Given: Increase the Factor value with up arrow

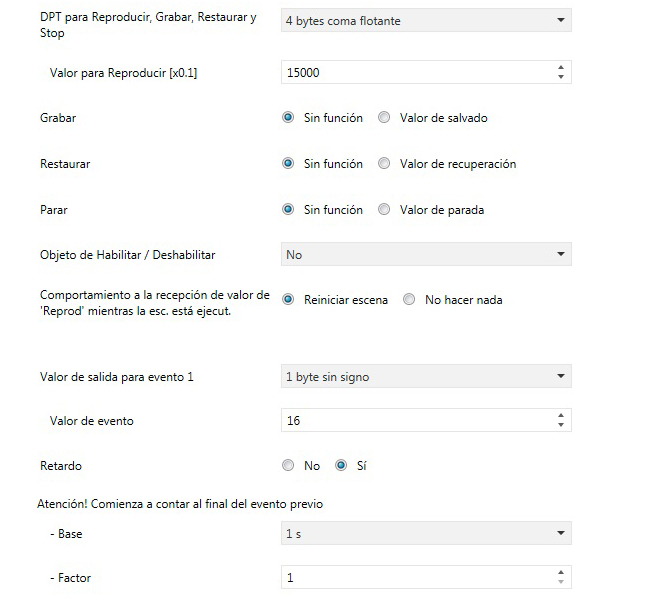Looking at the screenshot, I should click(560, 573).
